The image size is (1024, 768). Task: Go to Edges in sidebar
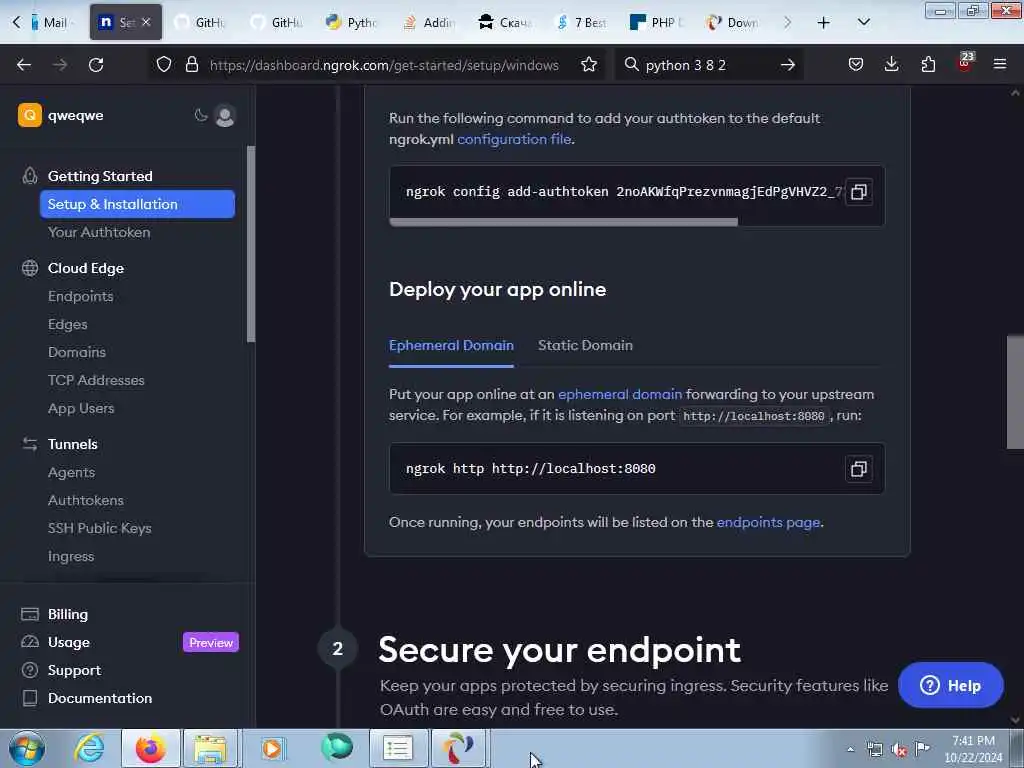point(67,324)
